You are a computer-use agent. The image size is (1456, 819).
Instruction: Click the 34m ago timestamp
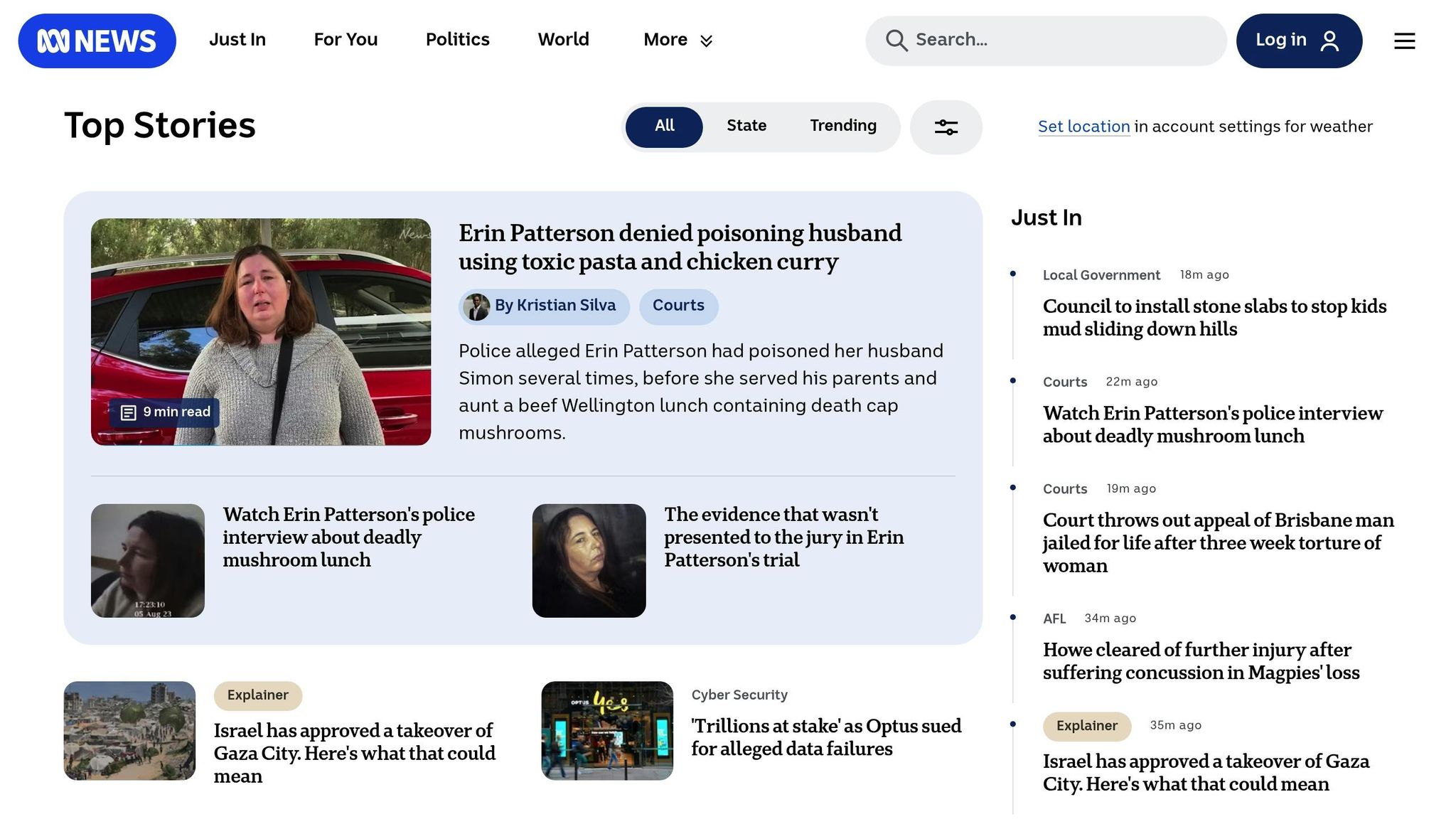click(1110, 619)
